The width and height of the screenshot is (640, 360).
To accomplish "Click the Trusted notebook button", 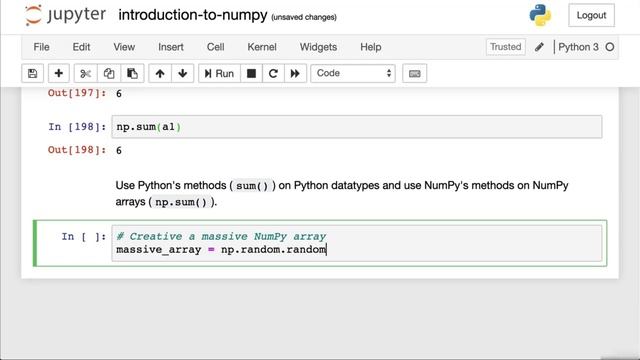I will pos(506,47).
